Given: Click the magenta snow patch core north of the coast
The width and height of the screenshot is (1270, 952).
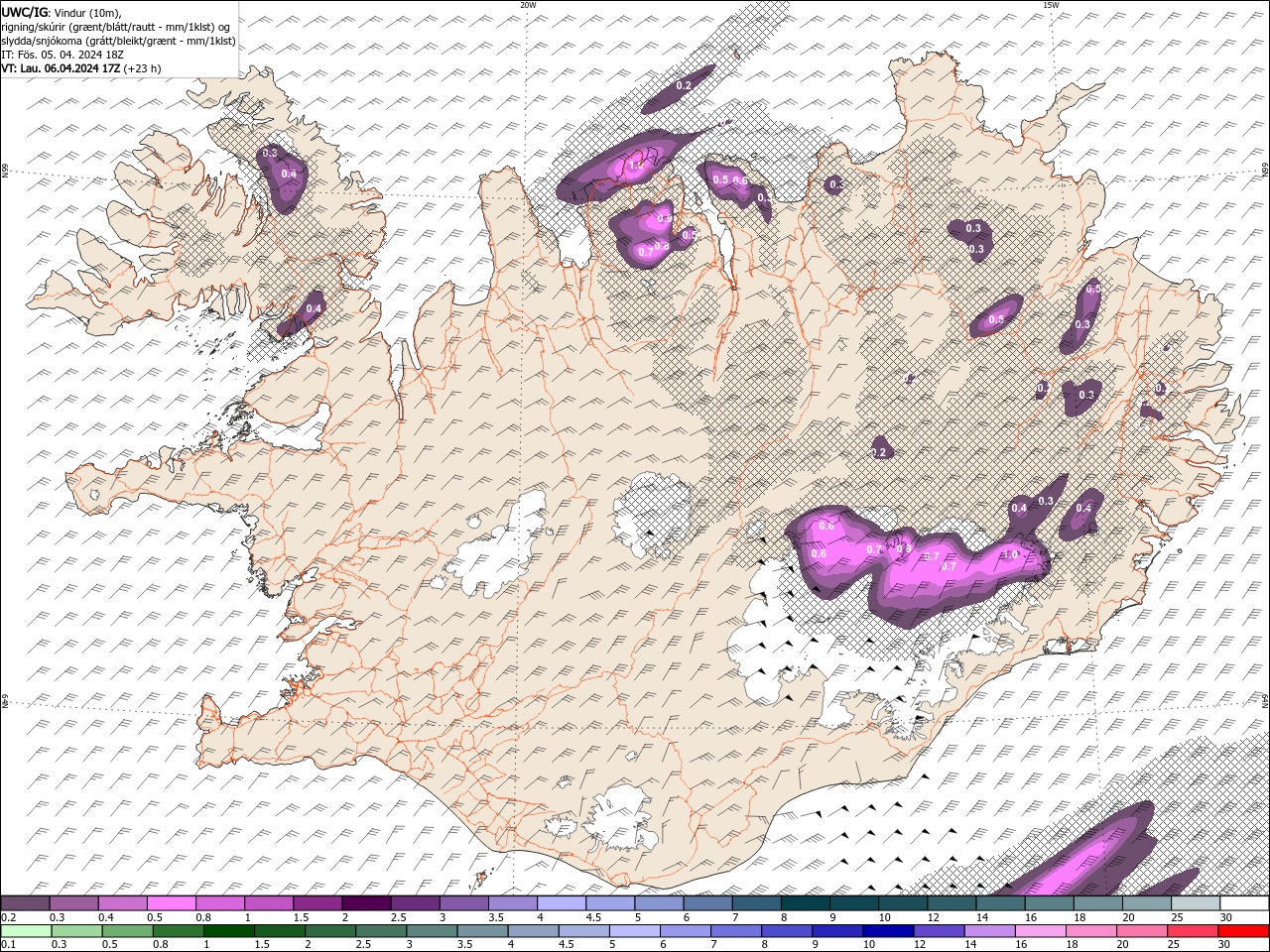Looking at the screenshot, I should 636,163.
